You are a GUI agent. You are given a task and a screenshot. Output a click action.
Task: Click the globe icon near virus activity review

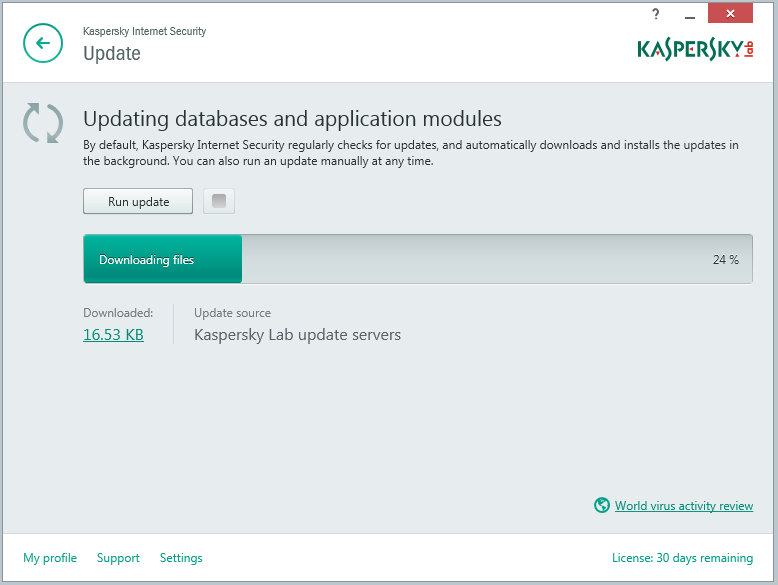(602, 505)
